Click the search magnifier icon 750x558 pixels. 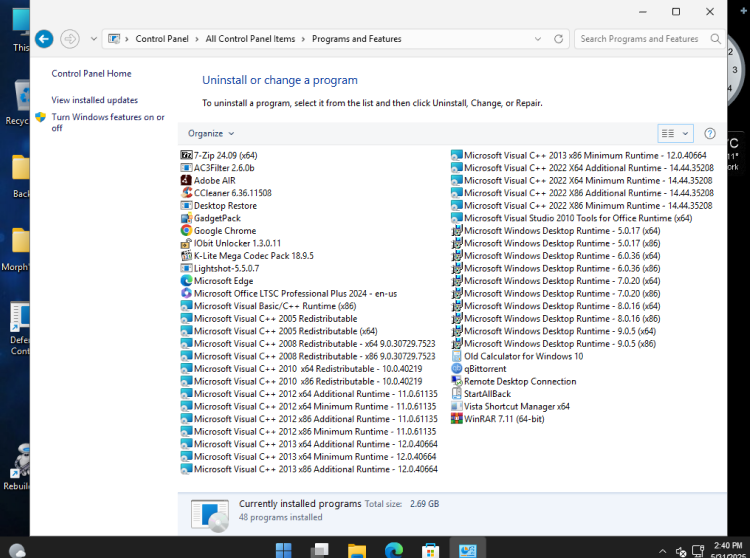[x=715, y=39]
